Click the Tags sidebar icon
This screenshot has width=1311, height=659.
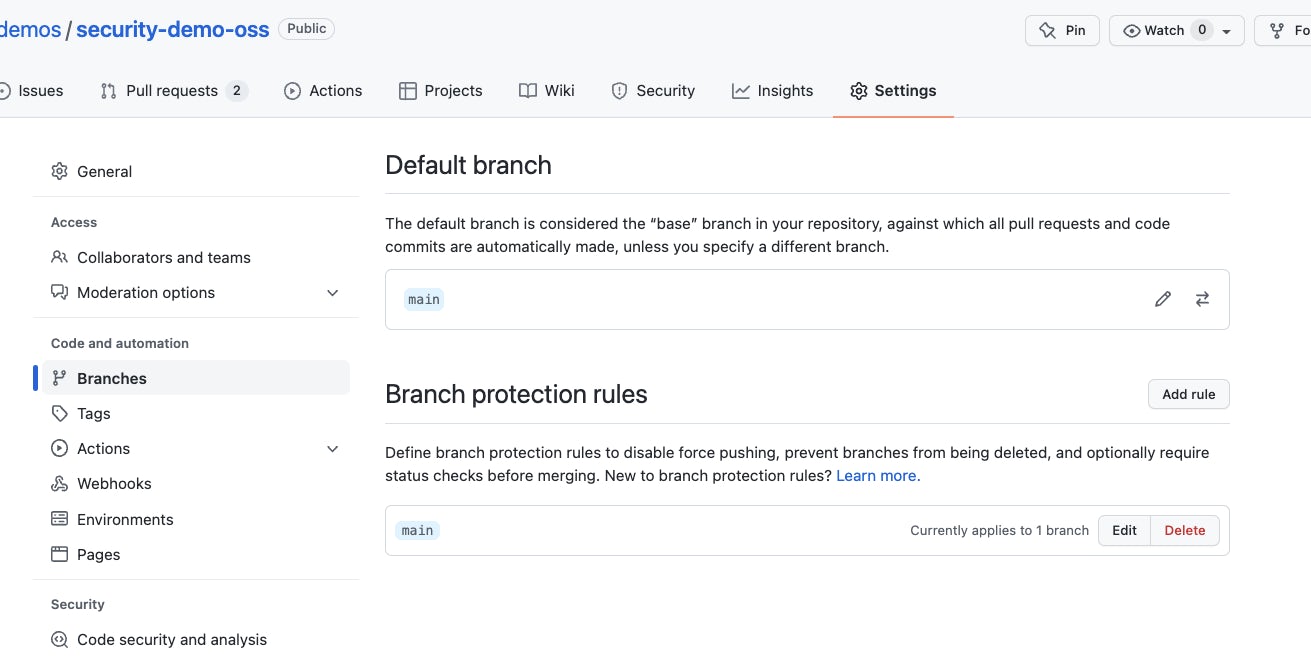coord(59,413)
